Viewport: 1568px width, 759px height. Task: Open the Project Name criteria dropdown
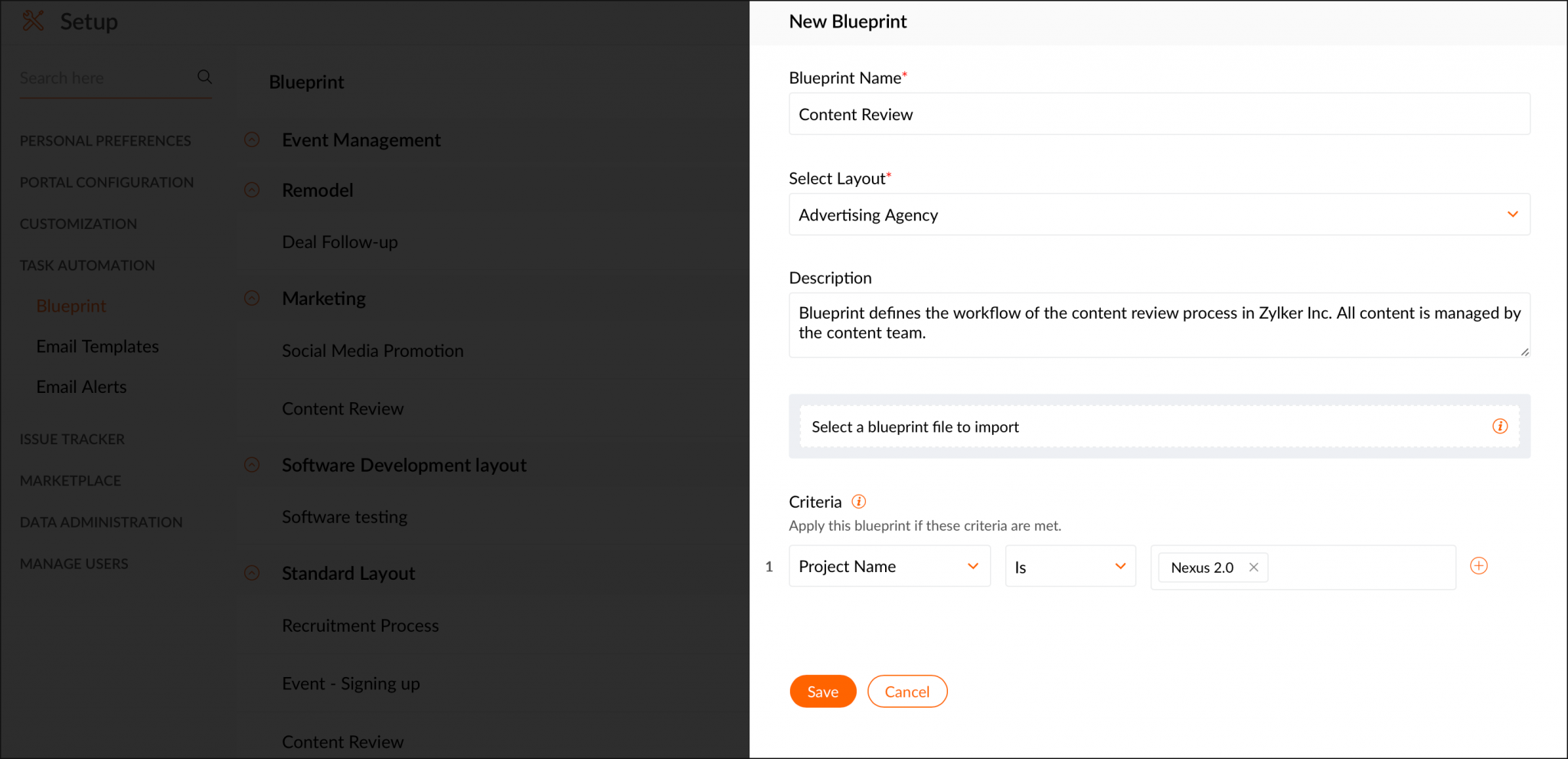(972, 566)
